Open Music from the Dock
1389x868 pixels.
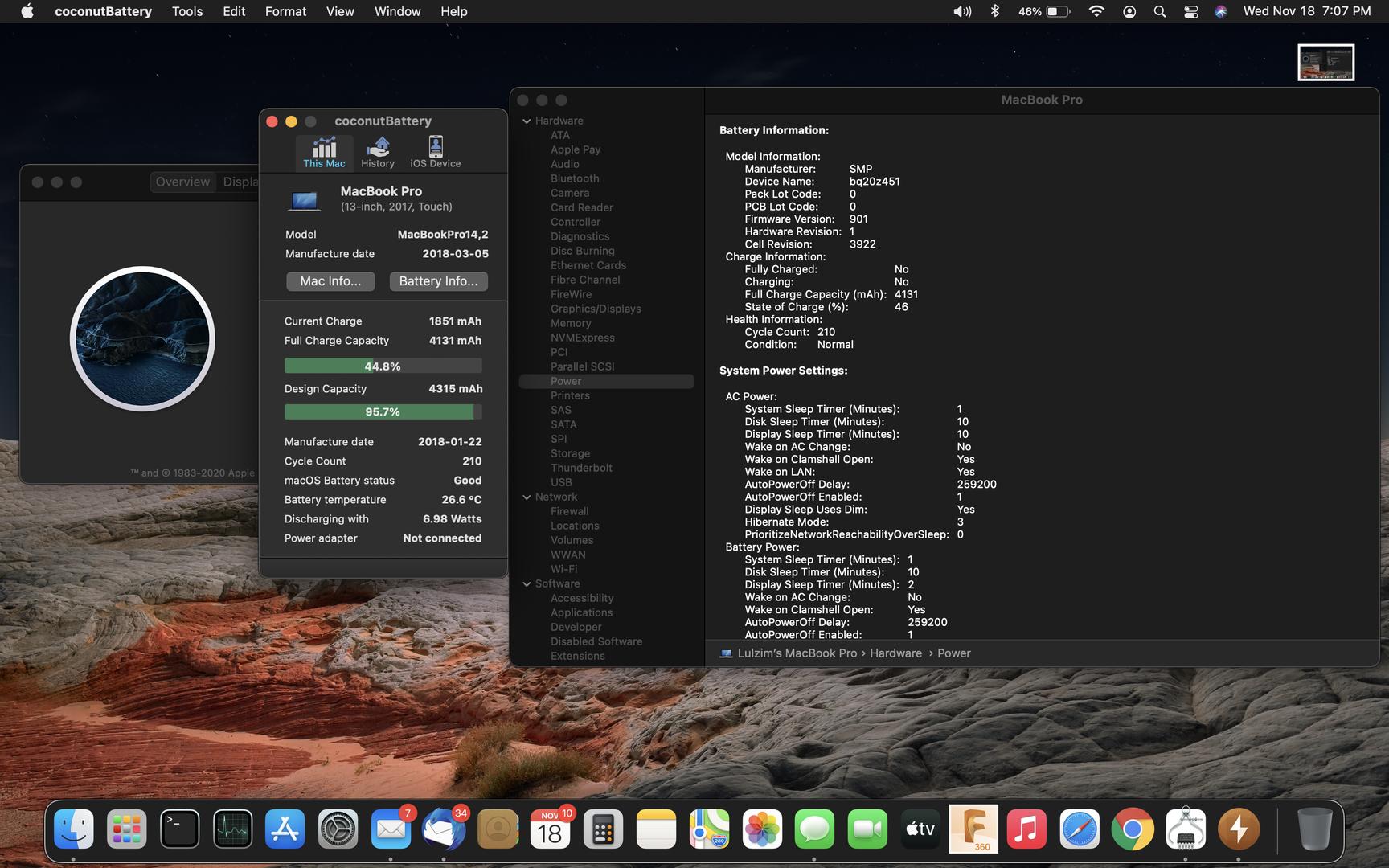[1026, 829]
